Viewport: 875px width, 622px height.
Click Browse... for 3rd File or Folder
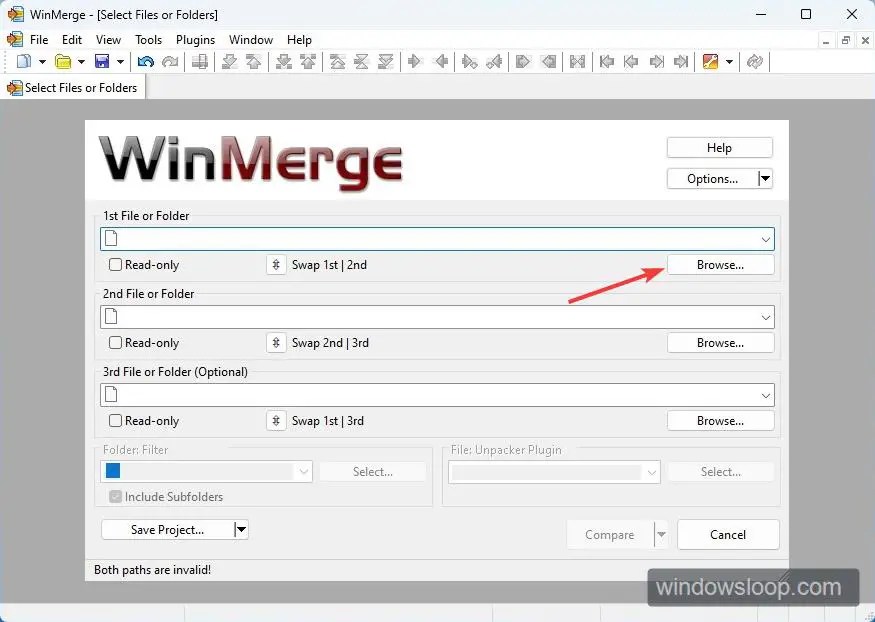(x=720, y=421)
